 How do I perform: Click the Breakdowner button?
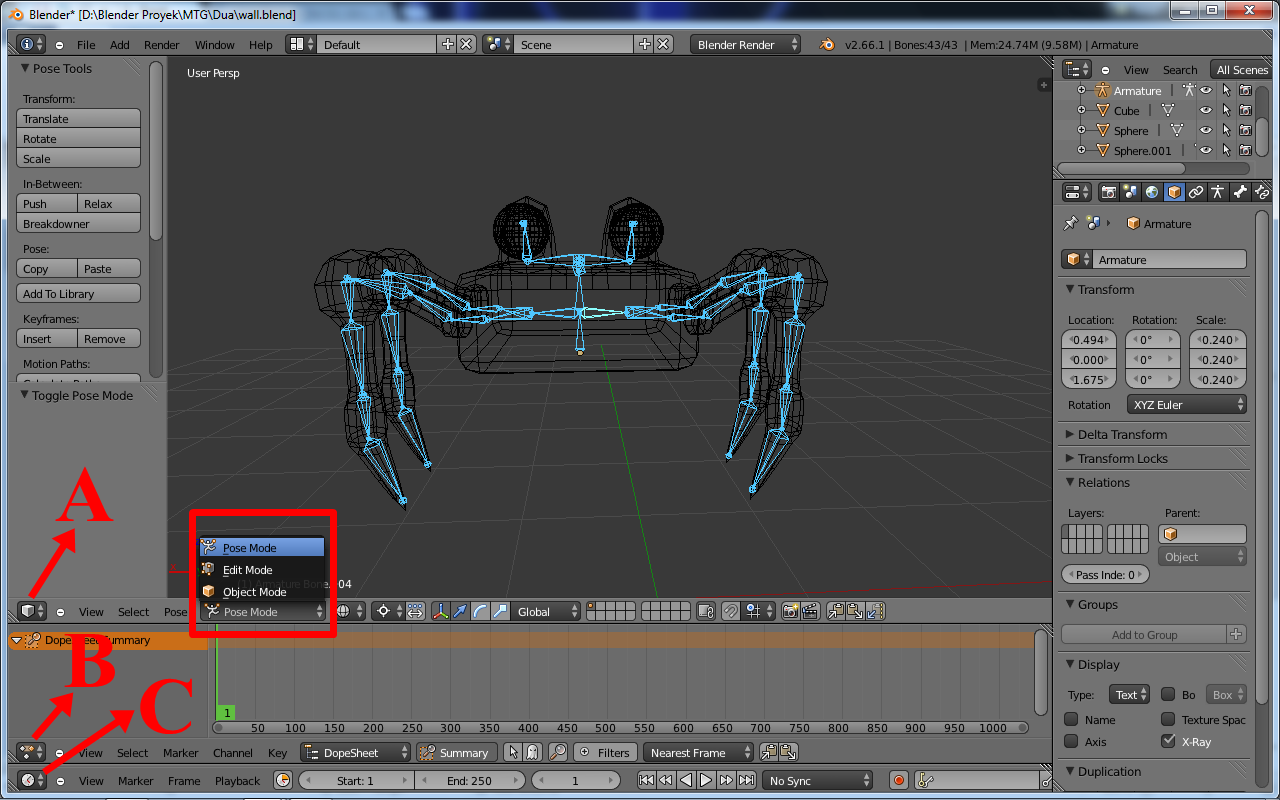tap(79, 223)
